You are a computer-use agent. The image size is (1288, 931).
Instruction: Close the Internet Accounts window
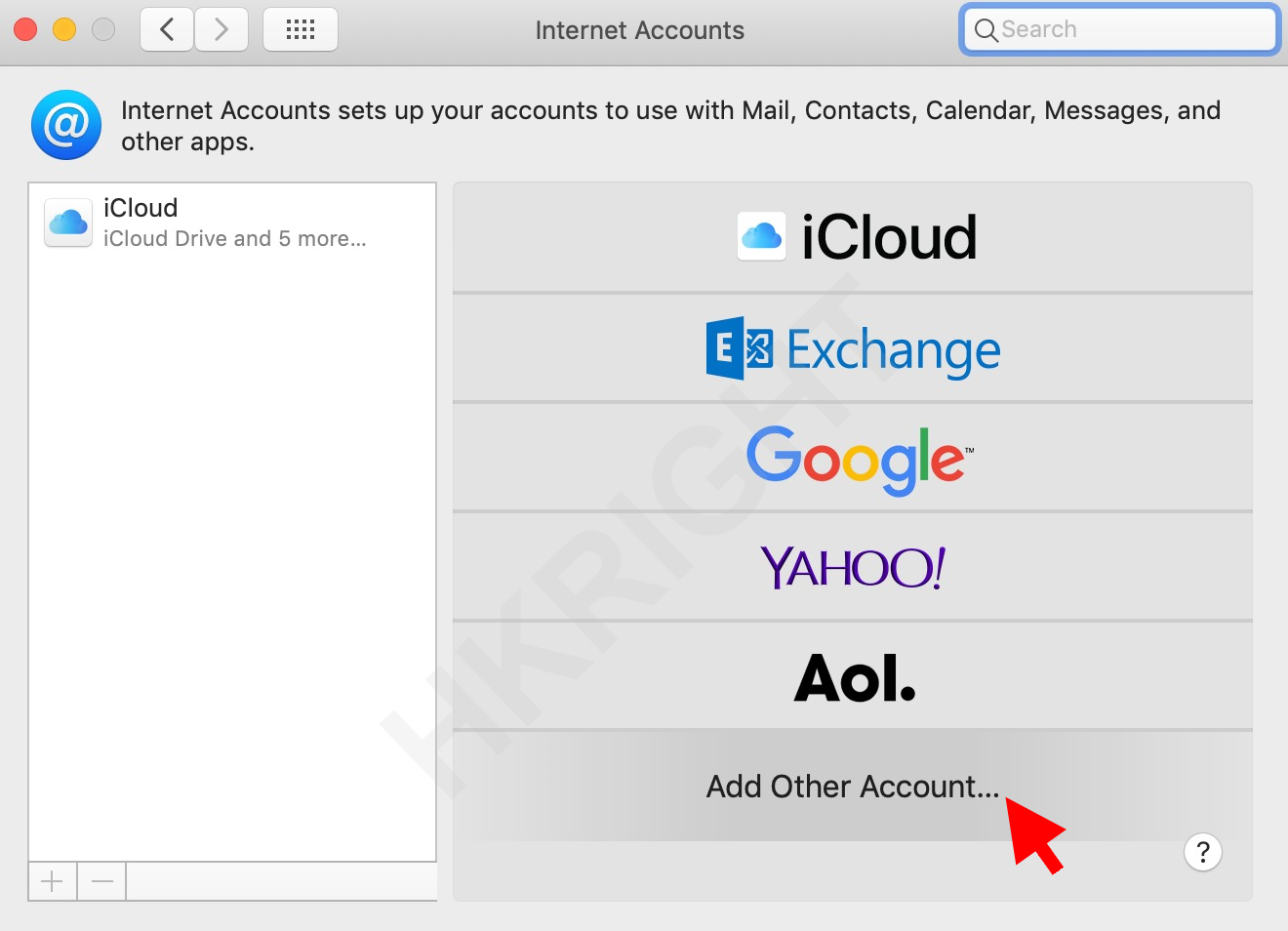pos(25,29)
